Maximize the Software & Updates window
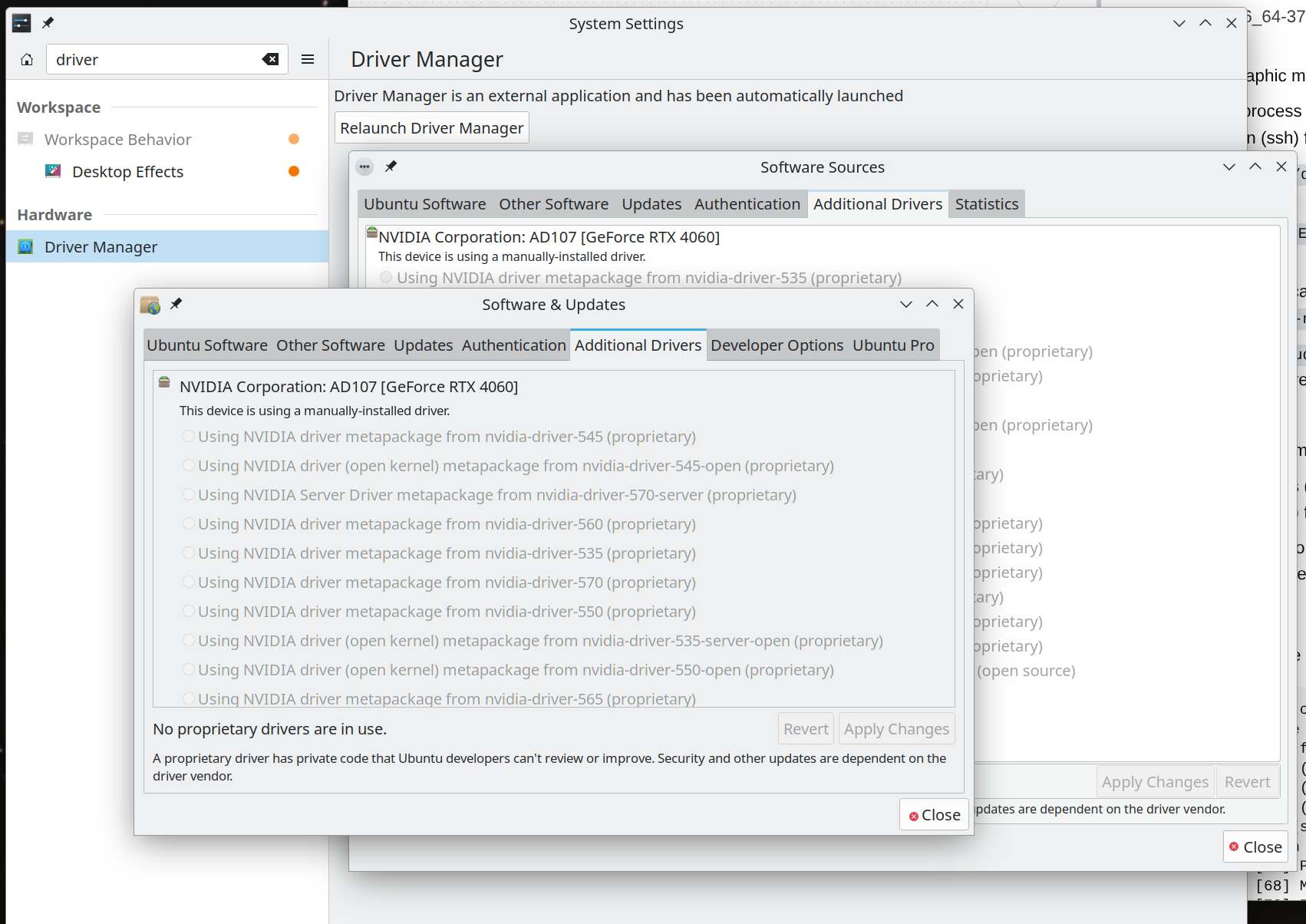Viewport: 1306px width, 924px height. pyautogui.click(x=932, y=304)
